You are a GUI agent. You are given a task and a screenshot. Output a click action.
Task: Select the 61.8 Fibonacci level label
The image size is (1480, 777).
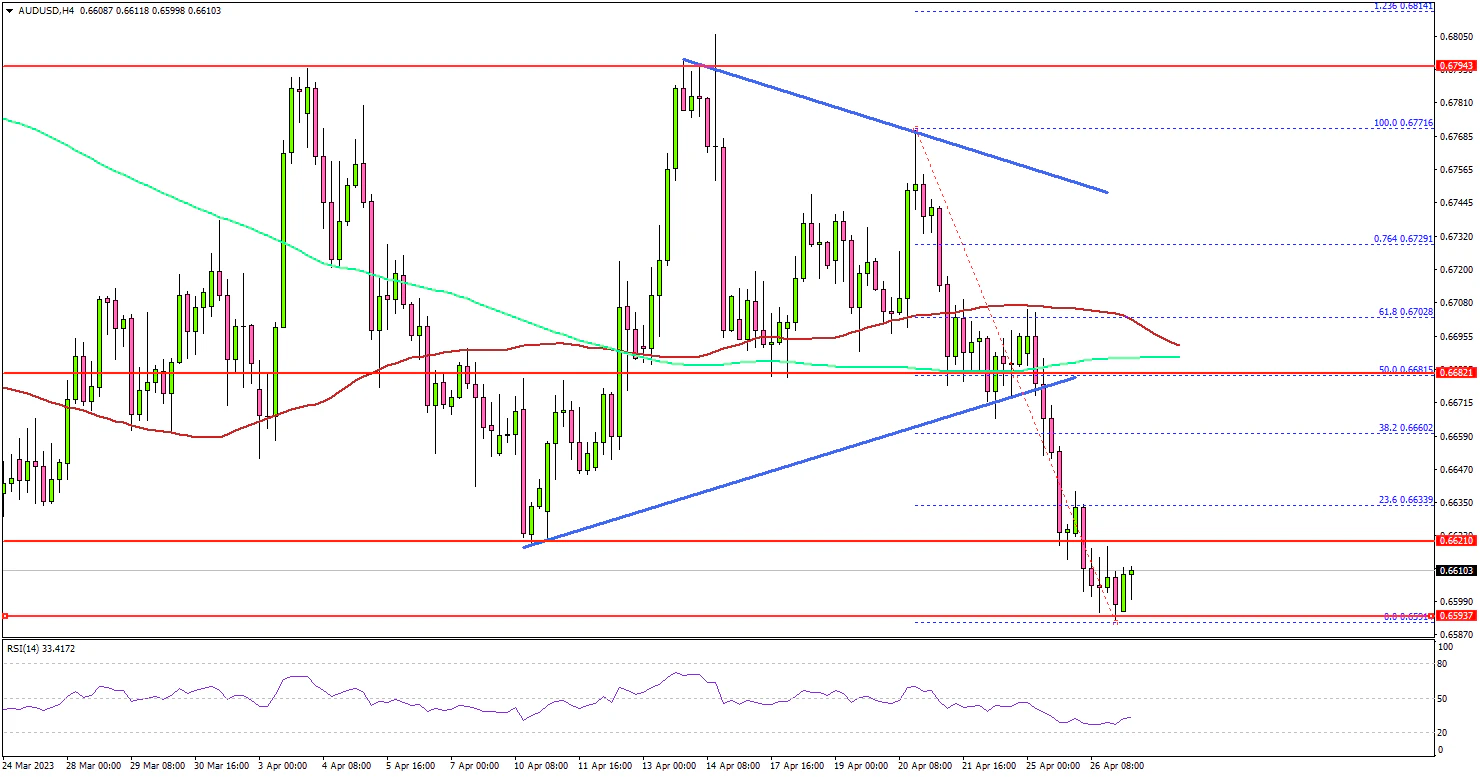pyautogui.click(x=1406, y=312)
